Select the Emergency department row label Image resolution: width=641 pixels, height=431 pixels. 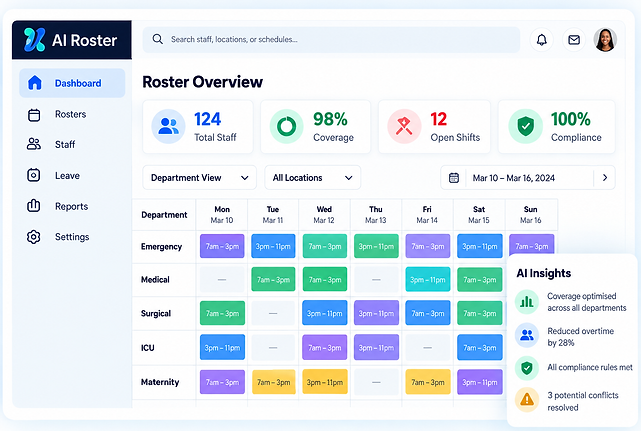[161, 247]
